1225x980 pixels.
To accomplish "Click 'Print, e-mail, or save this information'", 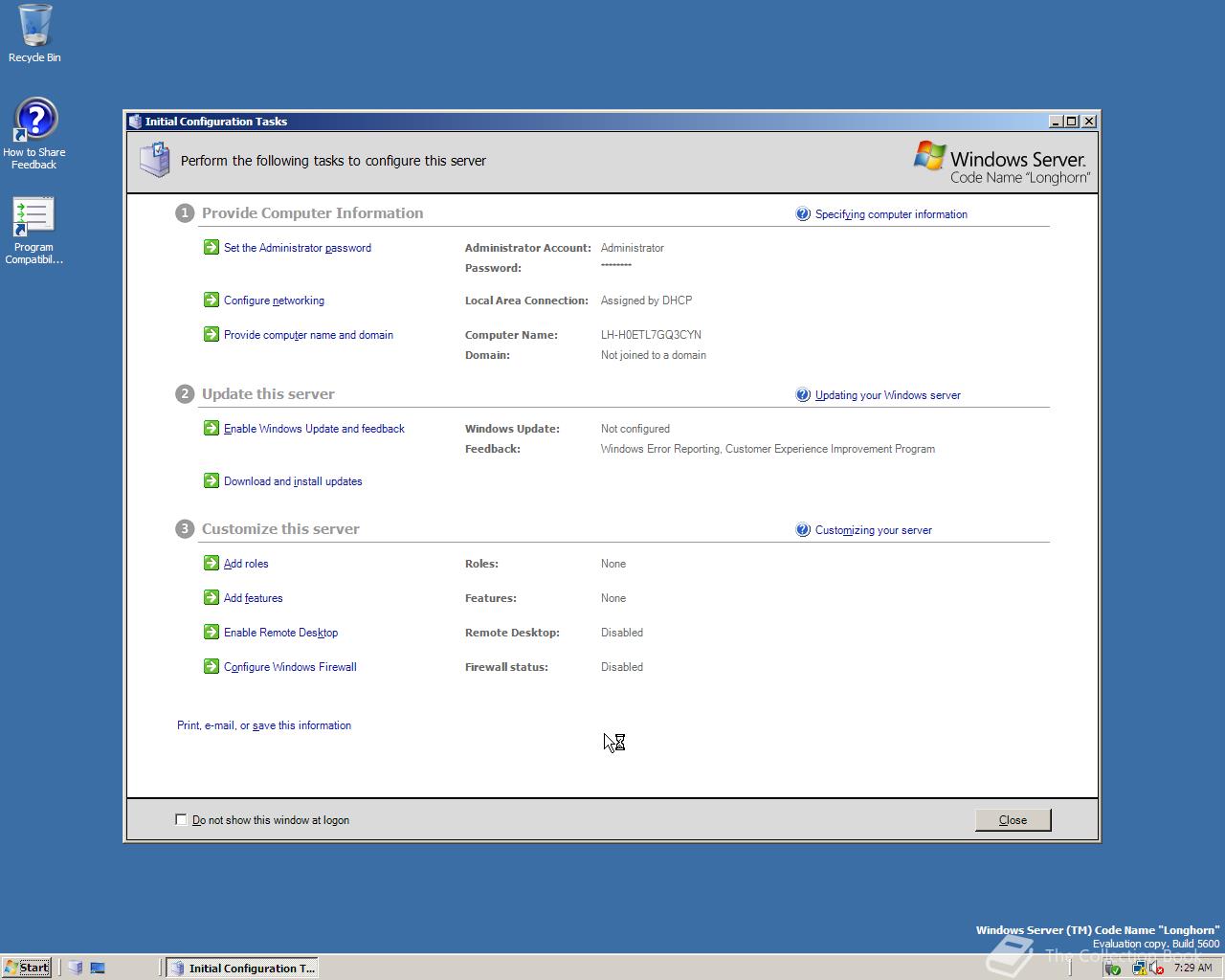I will pyautogui.click(x=264, y=725).
